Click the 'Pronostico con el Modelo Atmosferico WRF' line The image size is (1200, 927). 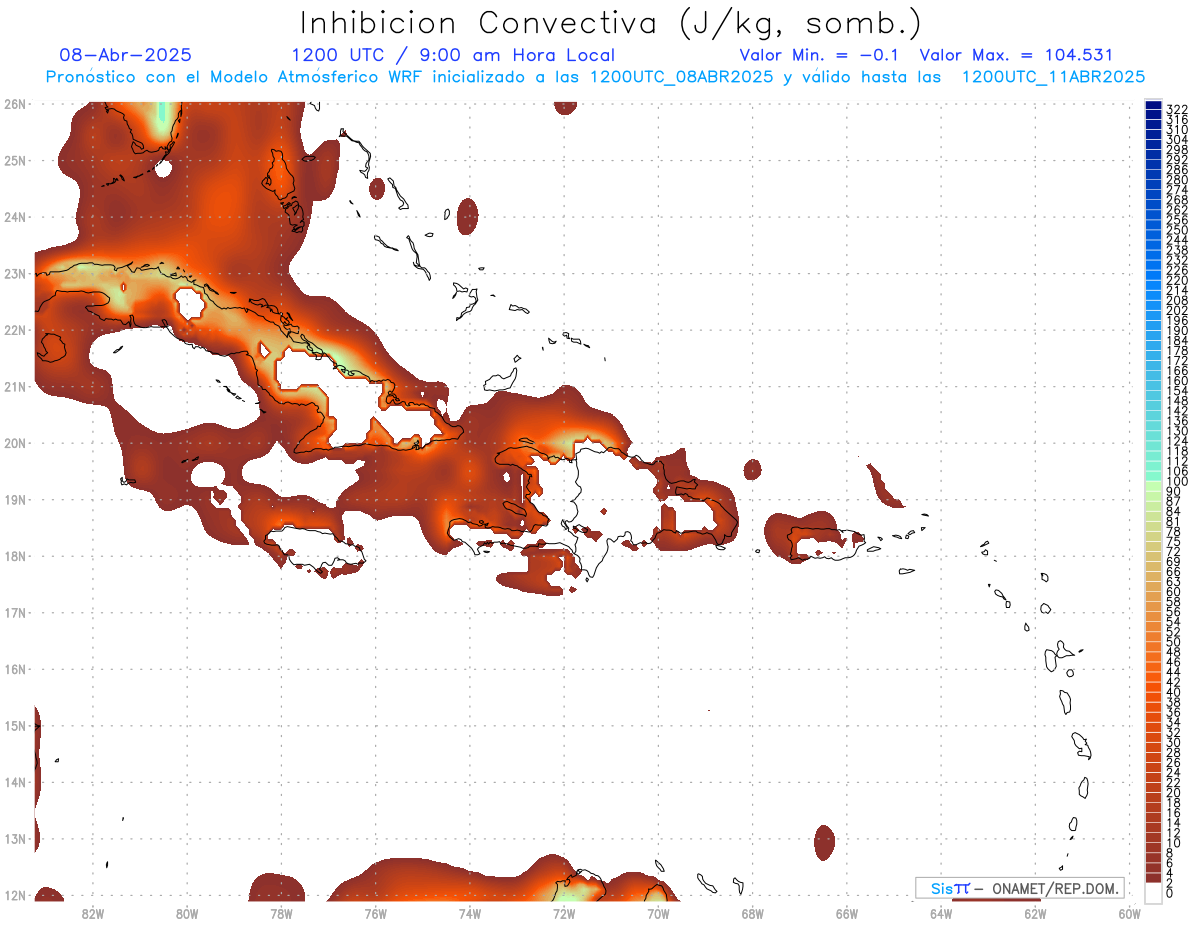click(x=595, y=77)
